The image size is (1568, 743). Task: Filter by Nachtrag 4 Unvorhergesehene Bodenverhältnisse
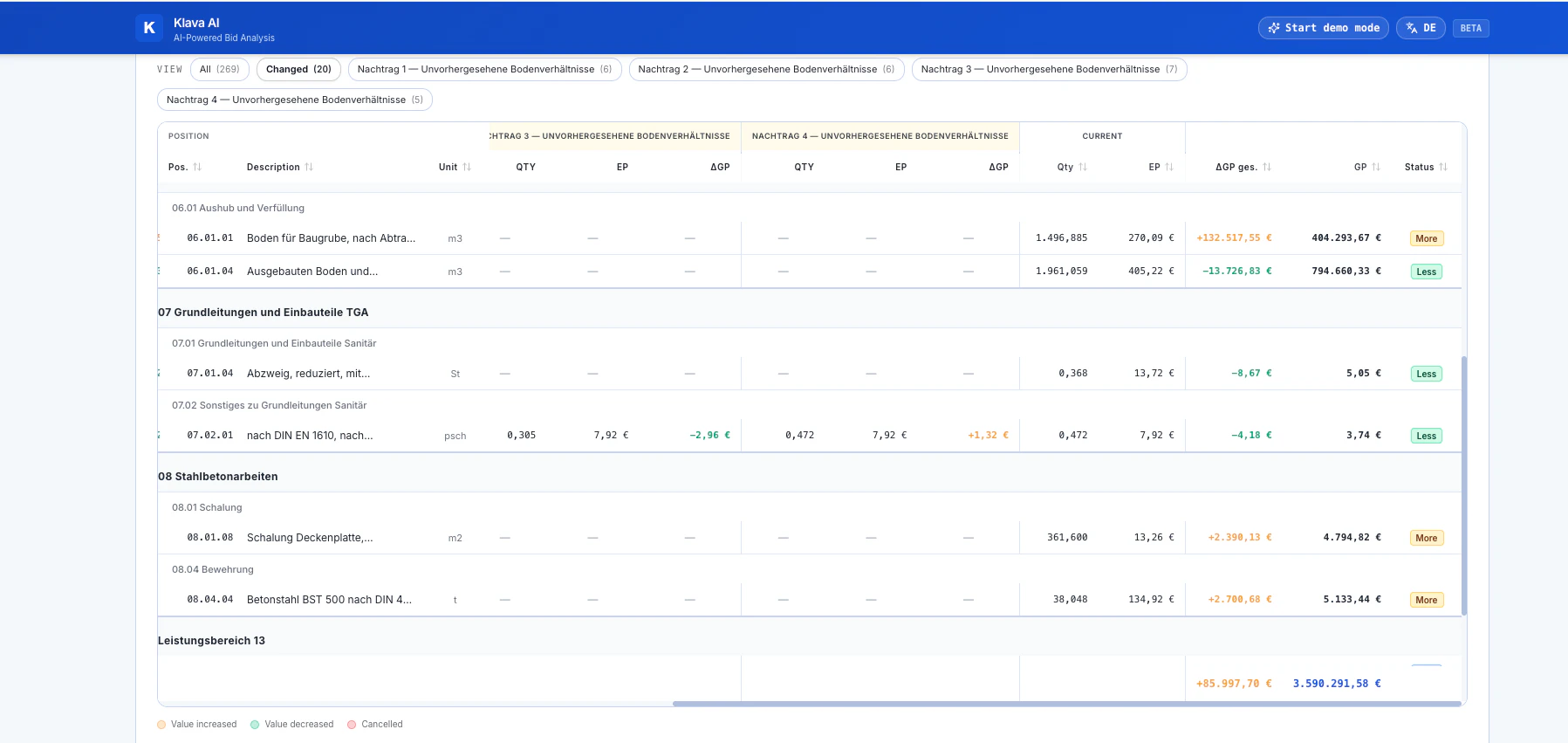pos(295,100)
